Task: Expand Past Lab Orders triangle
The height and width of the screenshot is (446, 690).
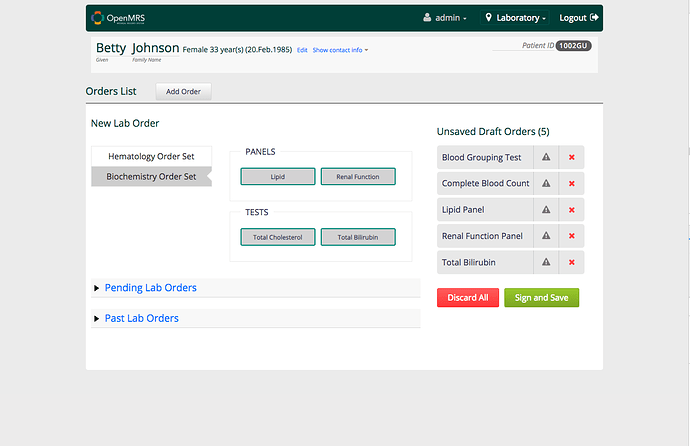Action: tap(96, 318)
